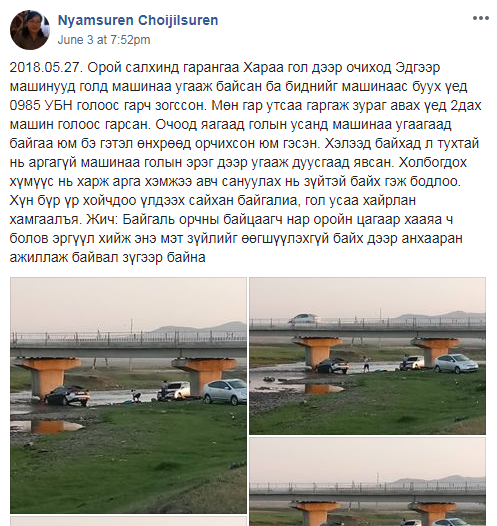Click Nyamsuren Choijilsuren's round profile picture
This screenshot has height=526, width=497.
tap(30, 30)
